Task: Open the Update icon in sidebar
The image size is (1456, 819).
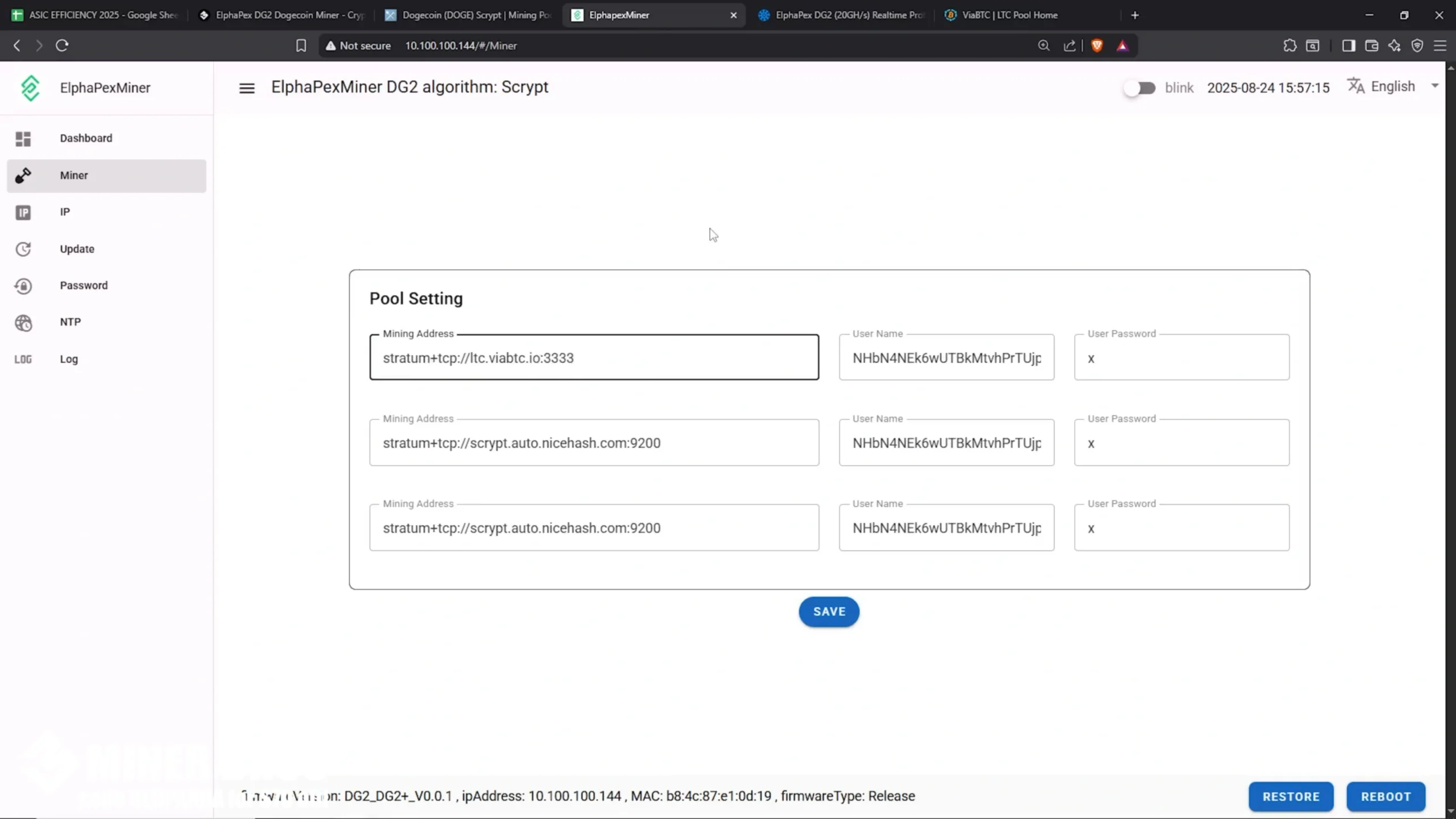Action: [23, 249]
